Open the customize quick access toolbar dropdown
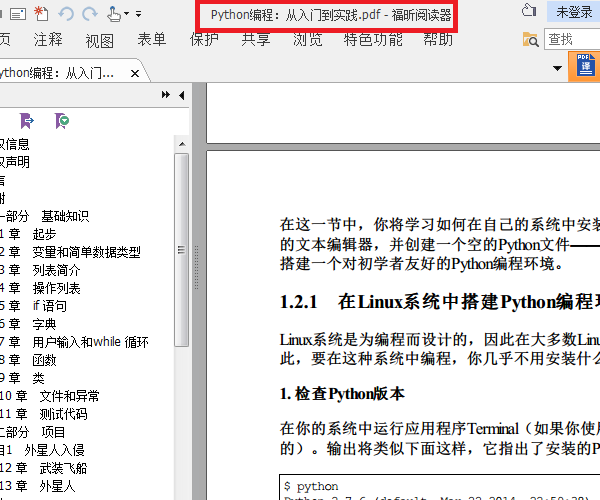 tap(139, 14)
